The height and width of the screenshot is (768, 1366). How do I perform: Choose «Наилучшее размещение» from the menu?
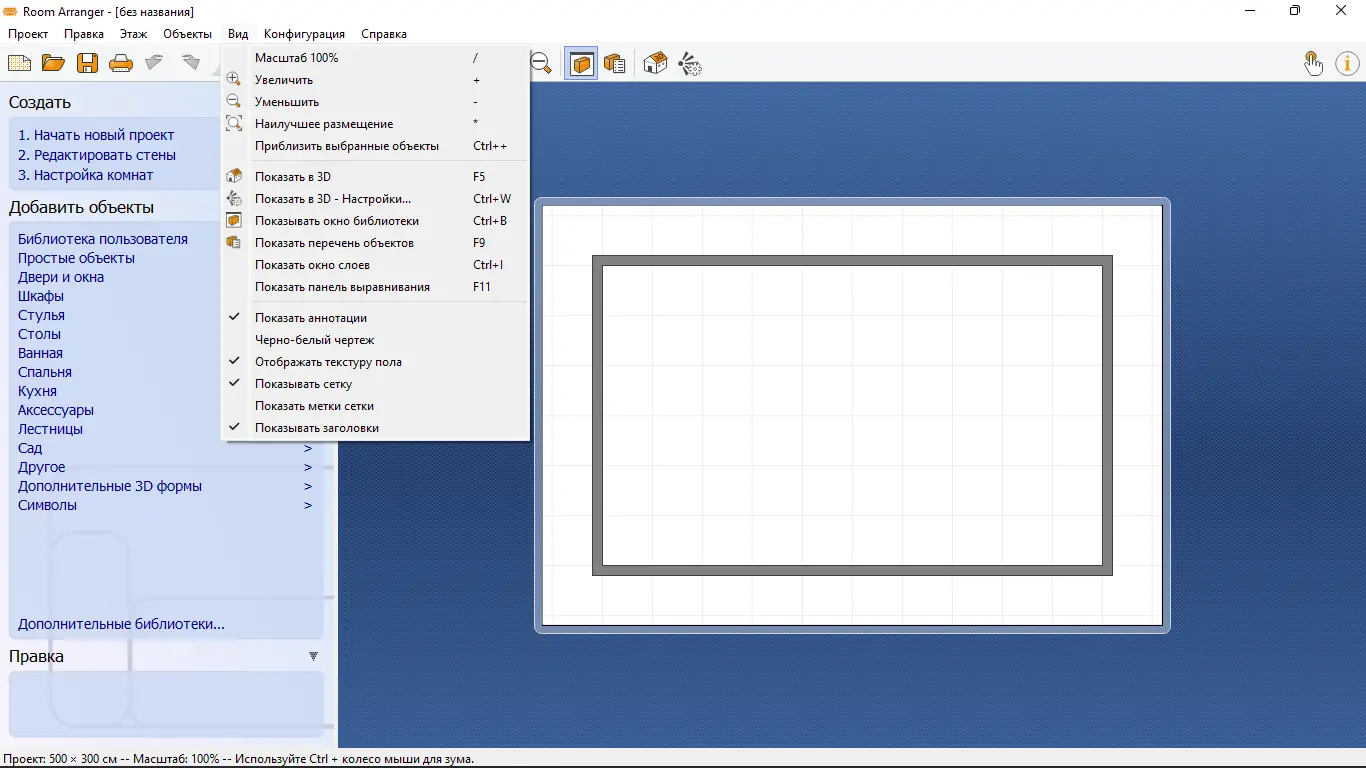point(375,124)
